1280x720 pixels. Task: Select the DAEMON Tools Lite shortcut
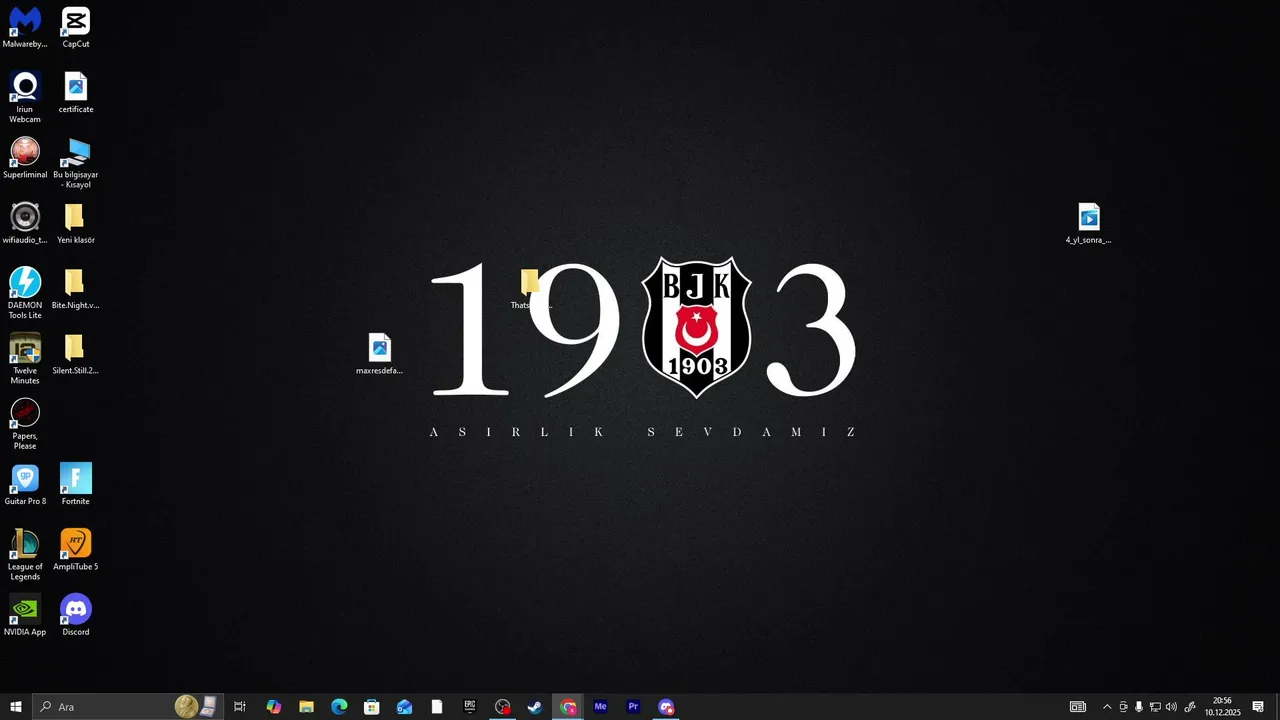(25, 293)
